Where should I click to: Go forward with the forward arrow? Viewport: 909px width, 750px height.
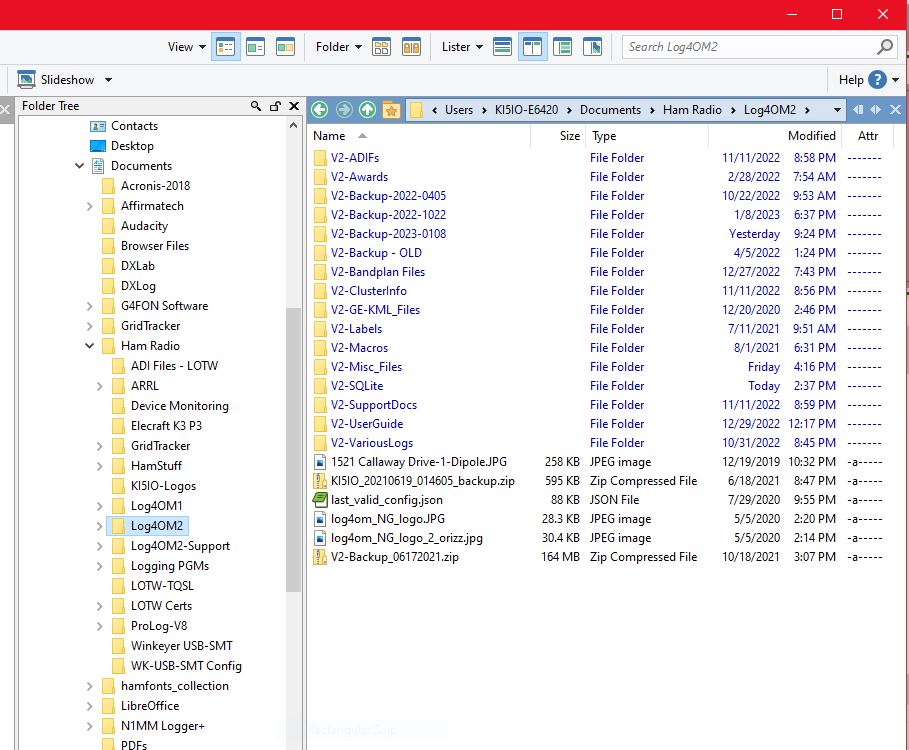[x=344, y=110]
